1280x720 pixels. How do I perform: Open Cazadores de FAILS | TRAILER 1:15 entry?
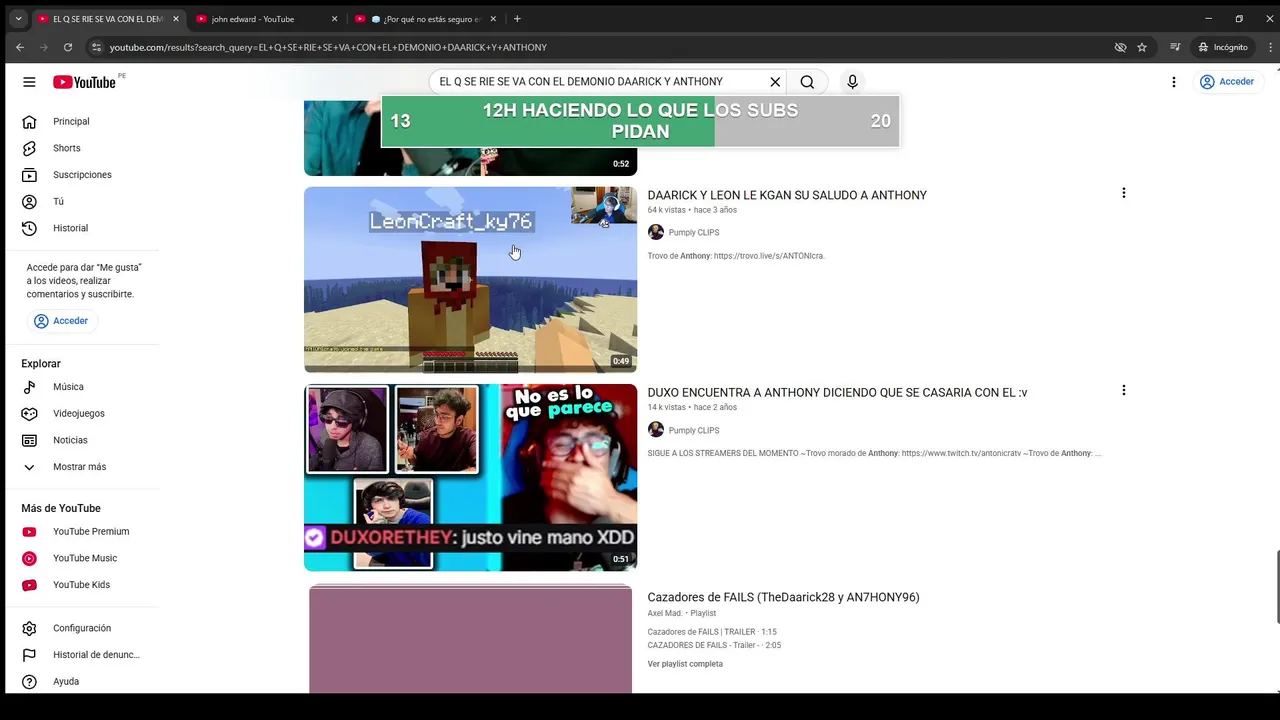tap(712, 632)
